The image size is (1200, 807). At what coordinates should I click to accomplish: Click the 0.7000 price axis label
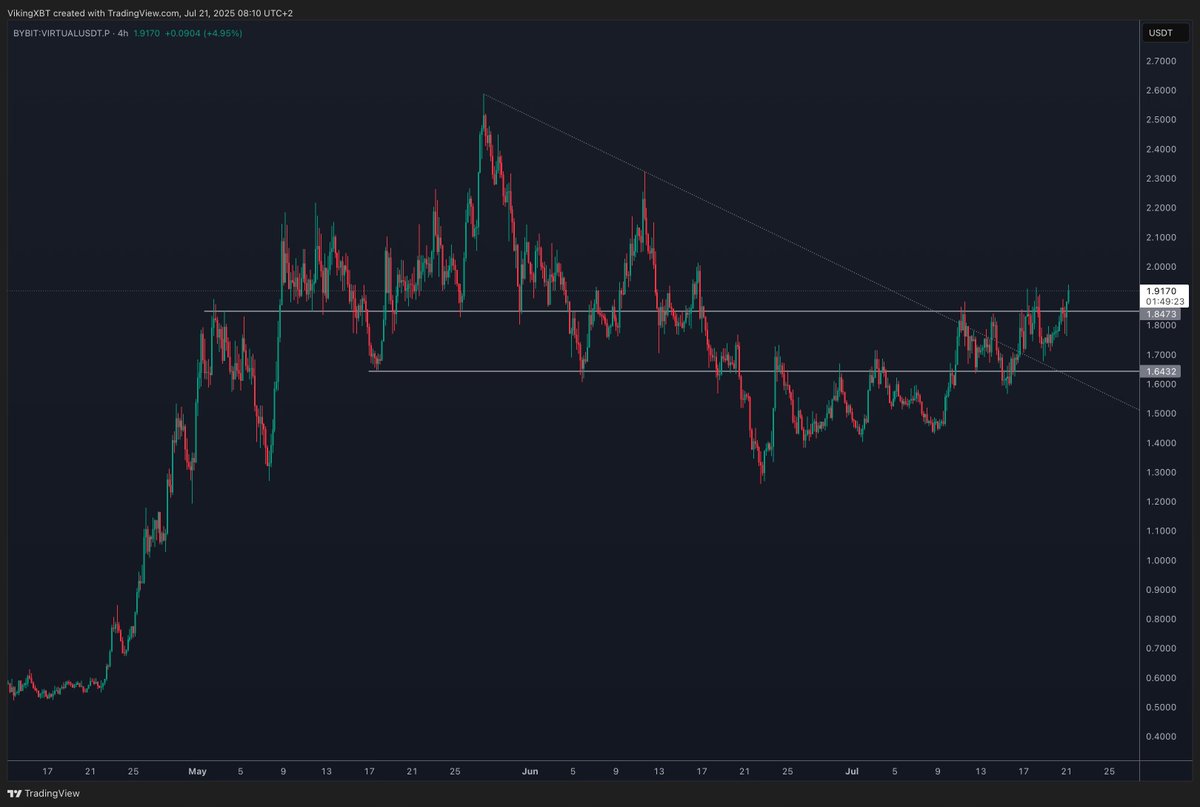point(1160,649)
